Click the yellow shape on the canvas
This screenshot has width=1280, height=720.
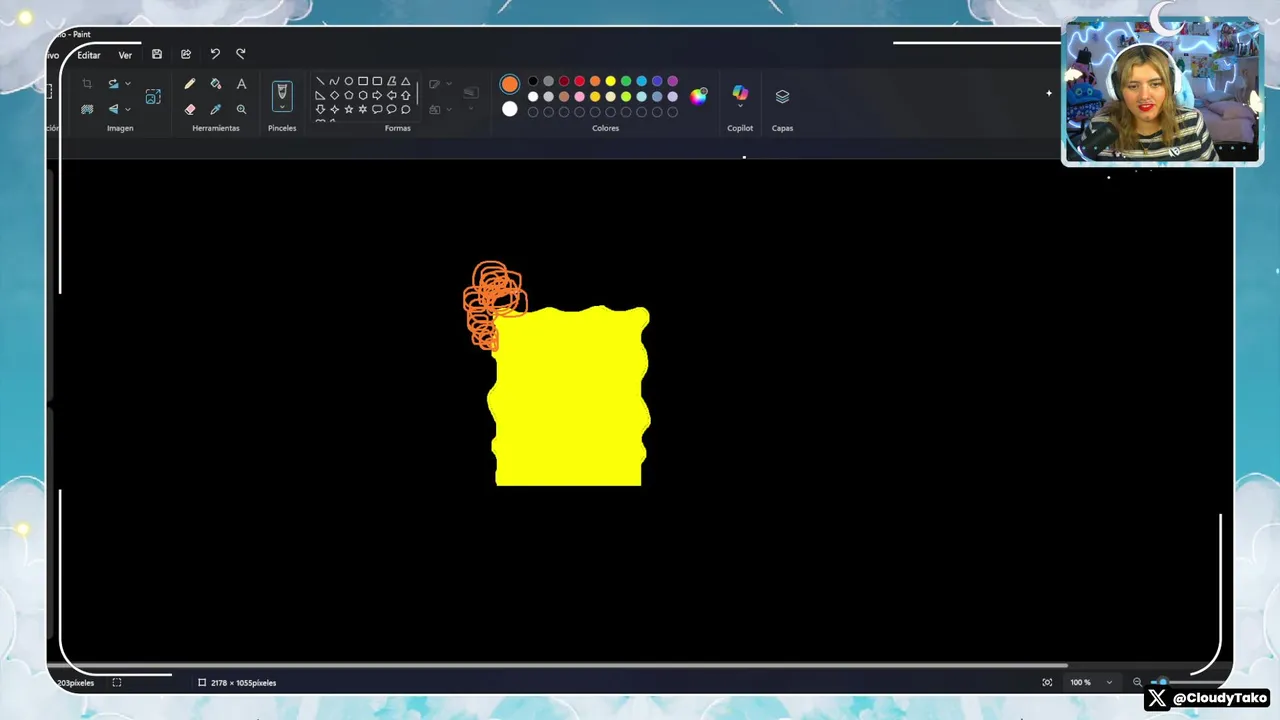tap(570, 398)
